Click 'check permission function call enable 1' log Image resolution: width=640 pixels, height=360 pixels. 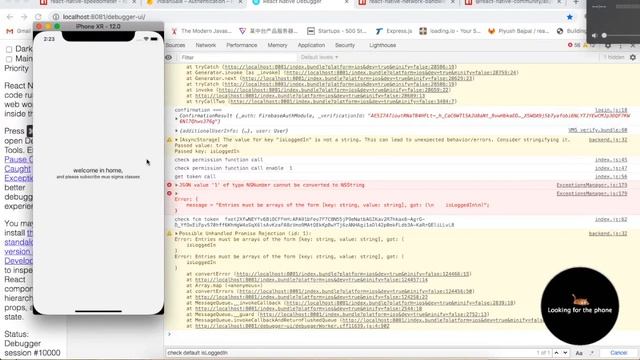coord(233,168)
